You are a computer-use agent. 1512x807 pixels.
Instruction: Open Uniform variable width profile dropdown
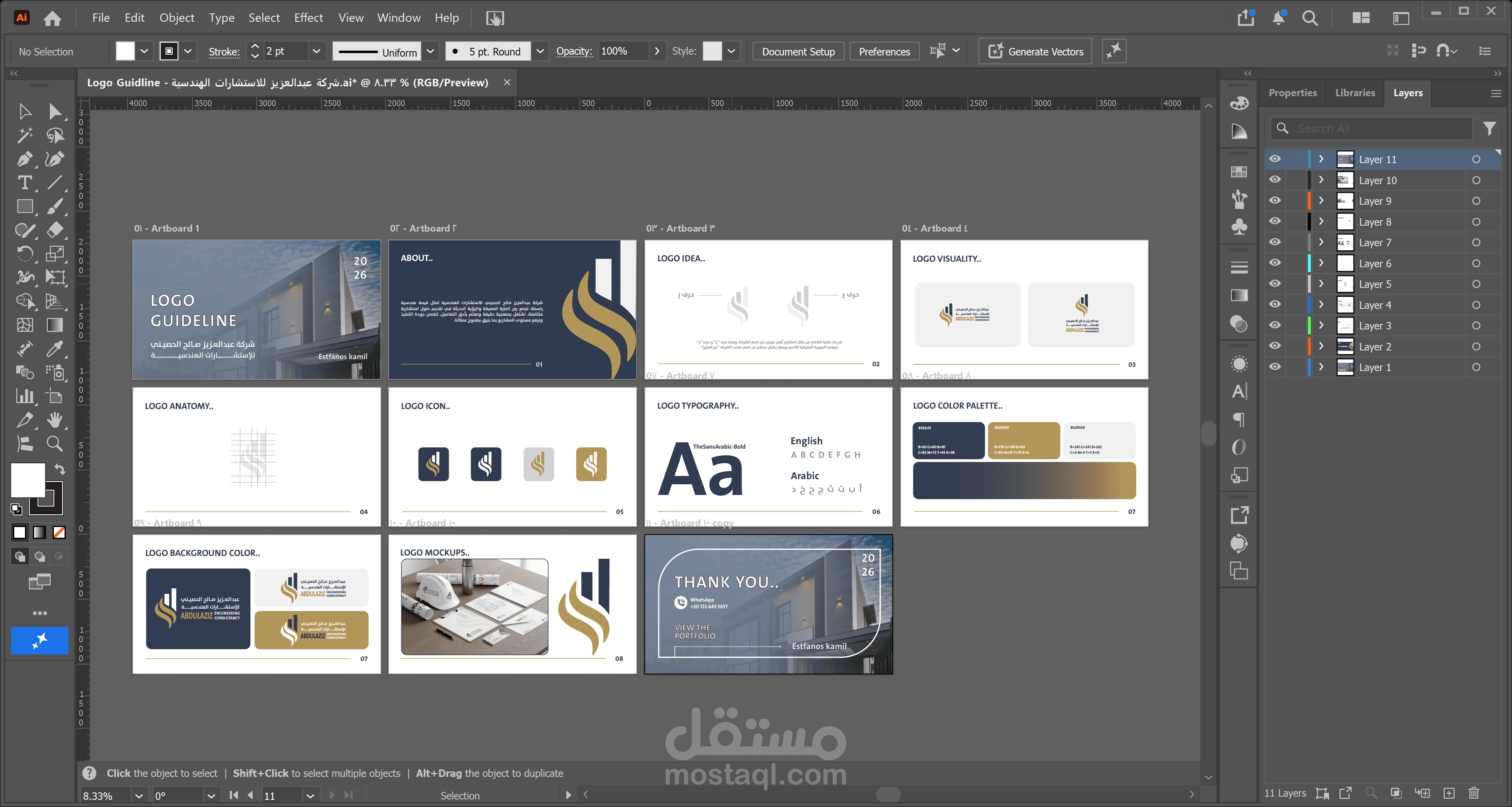pos(430,51)
